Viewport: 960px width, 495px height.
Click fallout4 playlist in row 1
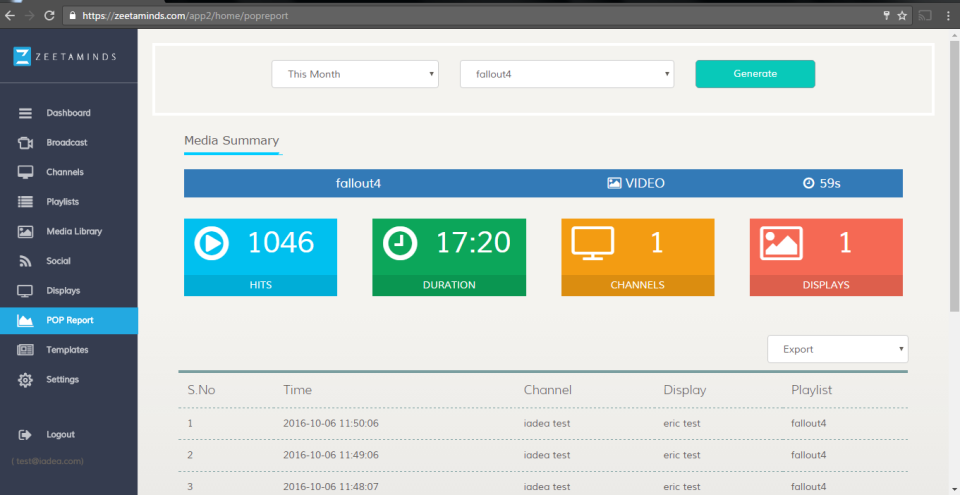[x=808, y=423]
